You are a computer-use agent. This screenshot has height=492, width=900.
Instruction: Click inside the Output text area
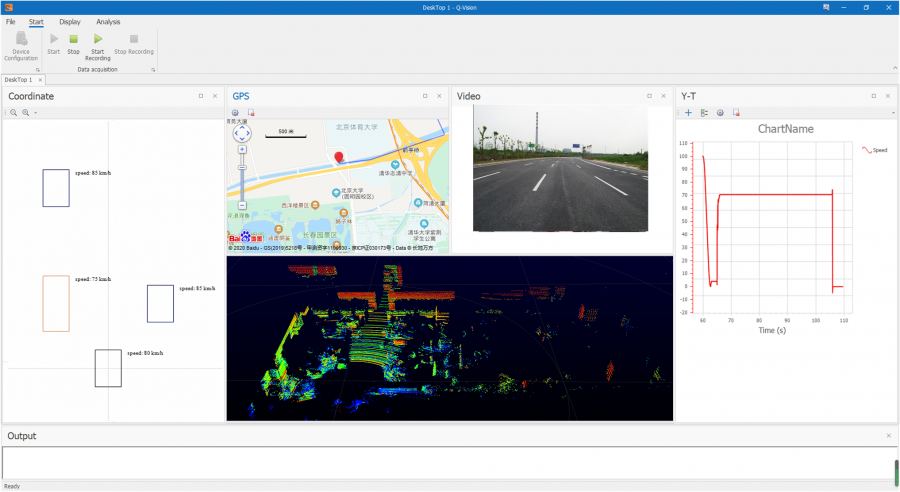(448, 463)
